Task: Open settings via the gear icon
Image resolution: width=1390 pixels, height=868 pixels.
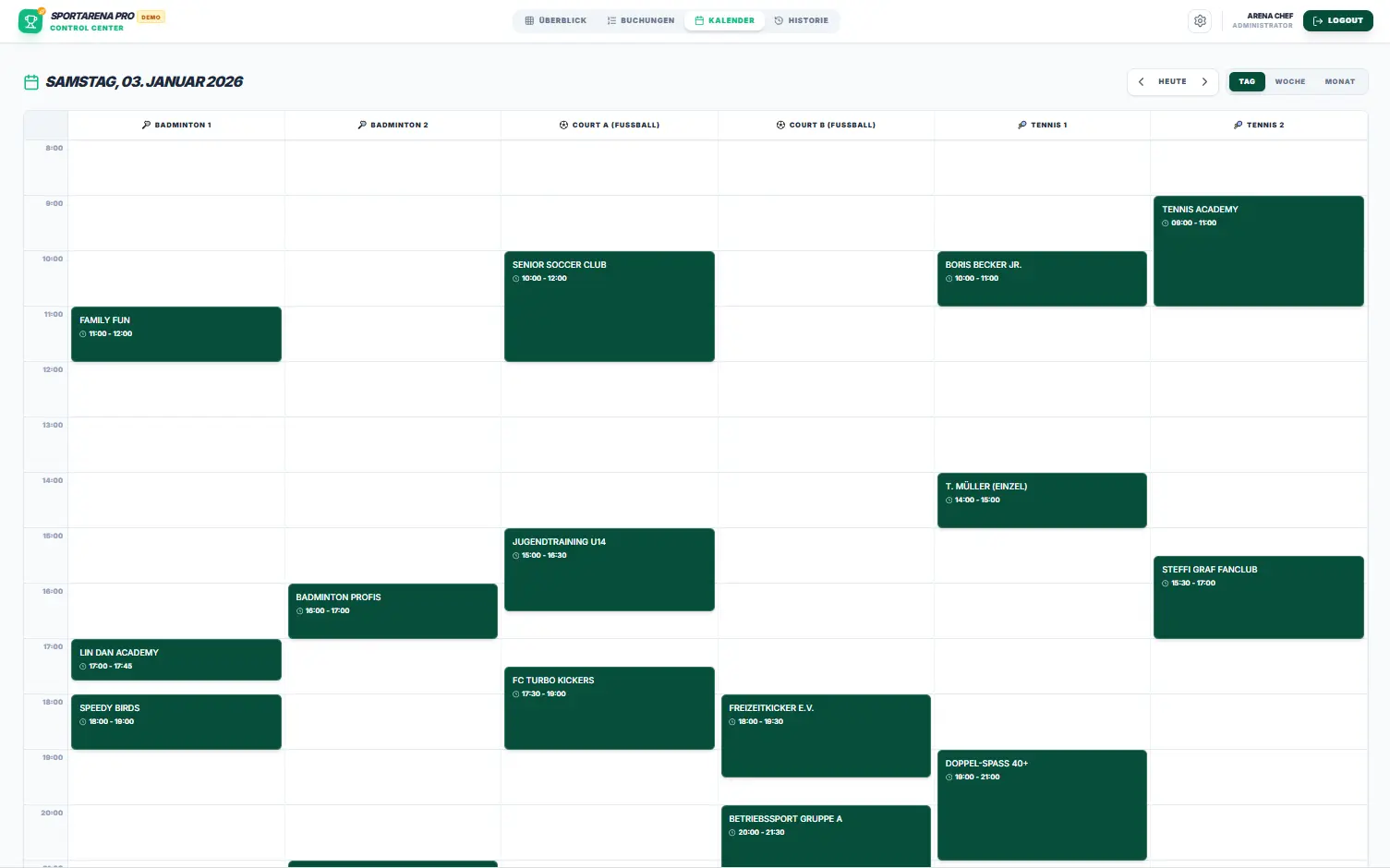Action: click(x=1200, y=20)
